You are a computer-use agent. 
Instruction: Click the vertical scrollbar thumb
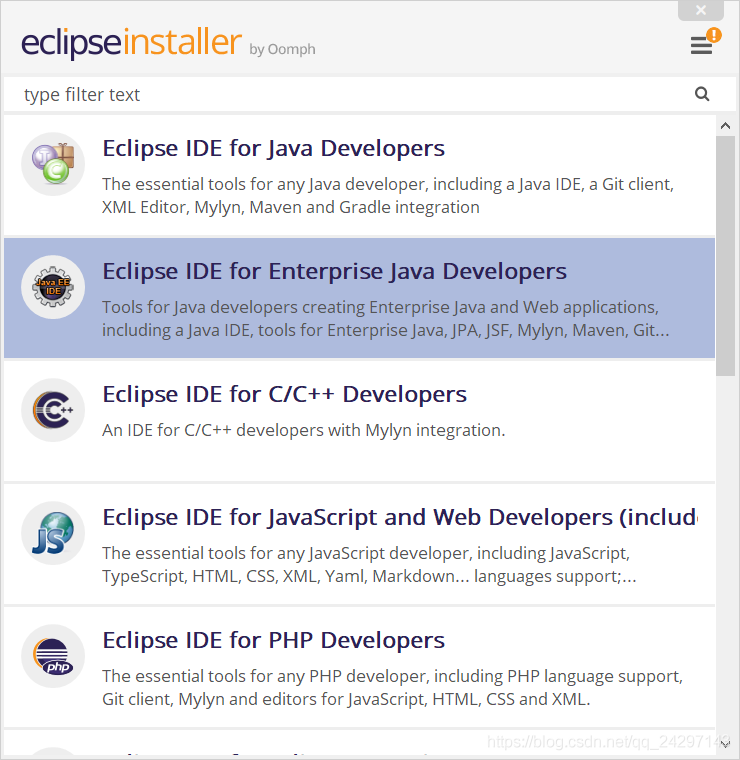tap(725, 255)
